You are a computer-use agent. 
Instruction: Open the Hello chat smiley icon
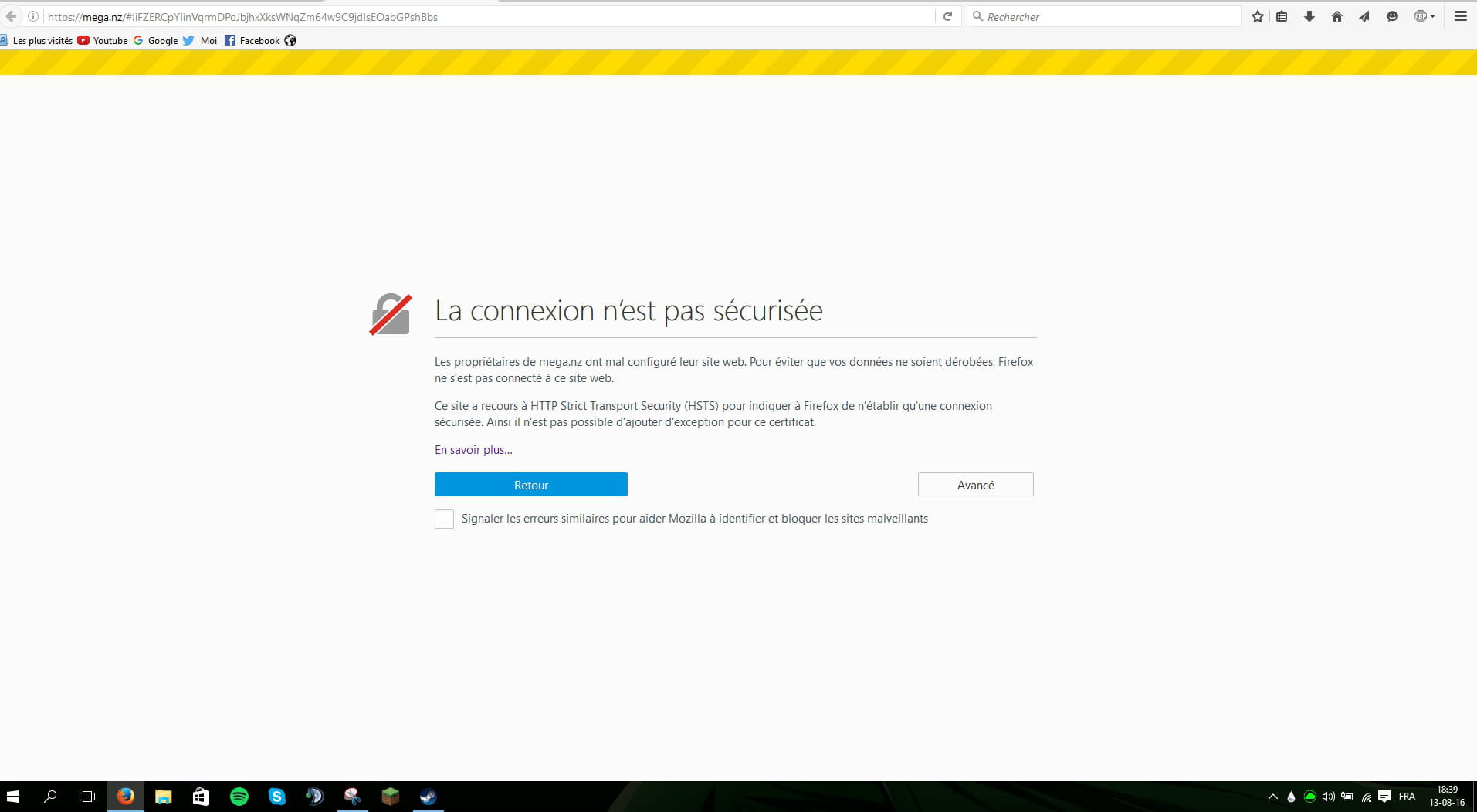click(1392, 16)
